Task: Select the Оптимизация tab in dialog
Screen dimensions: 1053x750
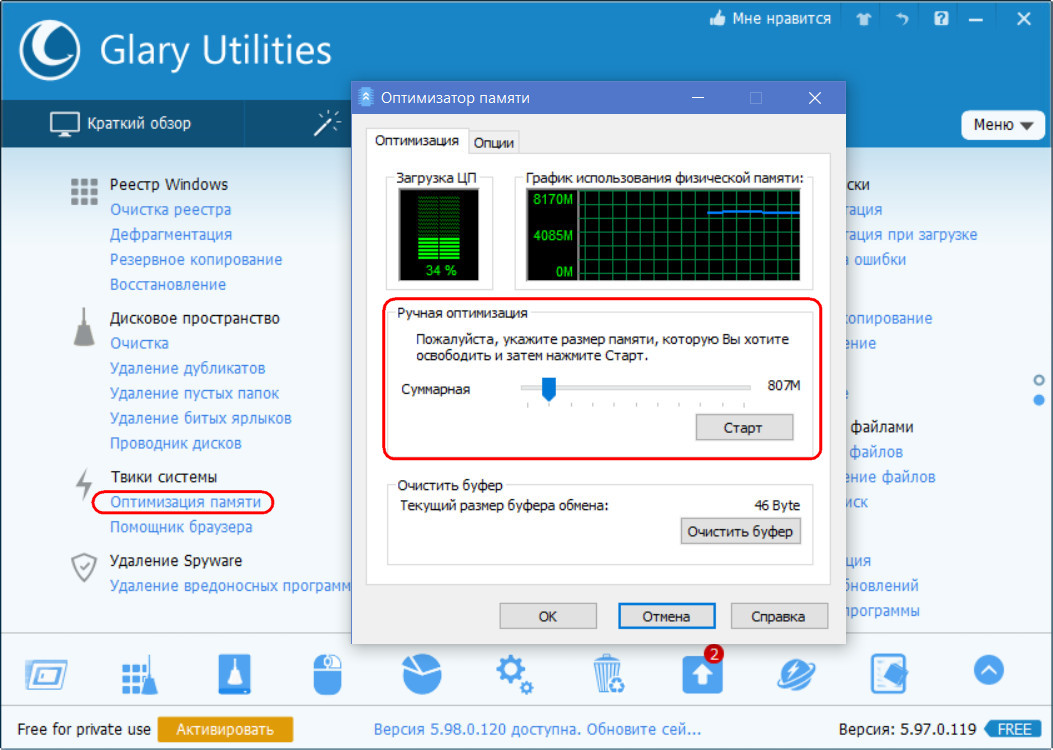Action: pos(416,141)
